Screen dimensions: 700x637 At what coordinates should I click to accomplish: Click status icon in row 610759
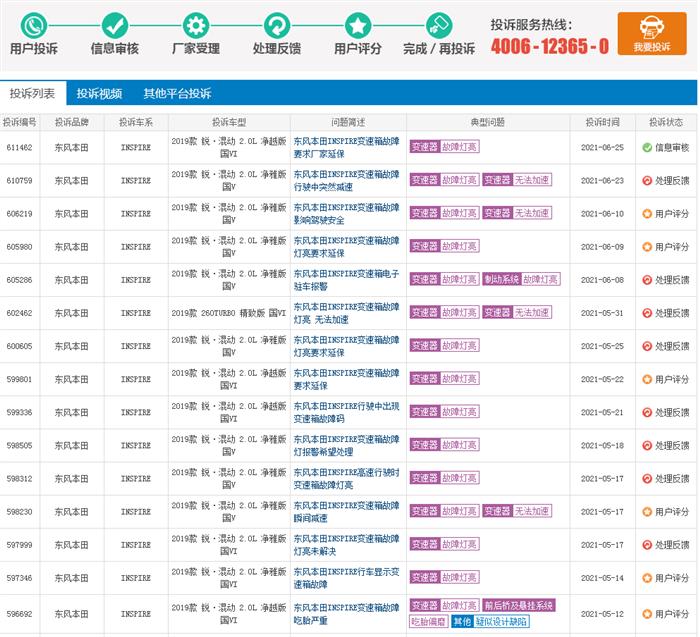647,180
